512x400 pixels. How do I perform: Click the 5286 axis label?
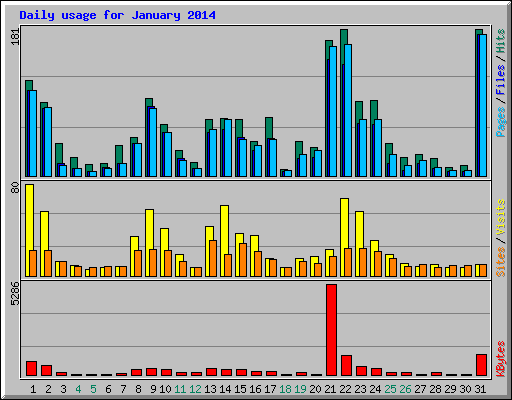15,294
